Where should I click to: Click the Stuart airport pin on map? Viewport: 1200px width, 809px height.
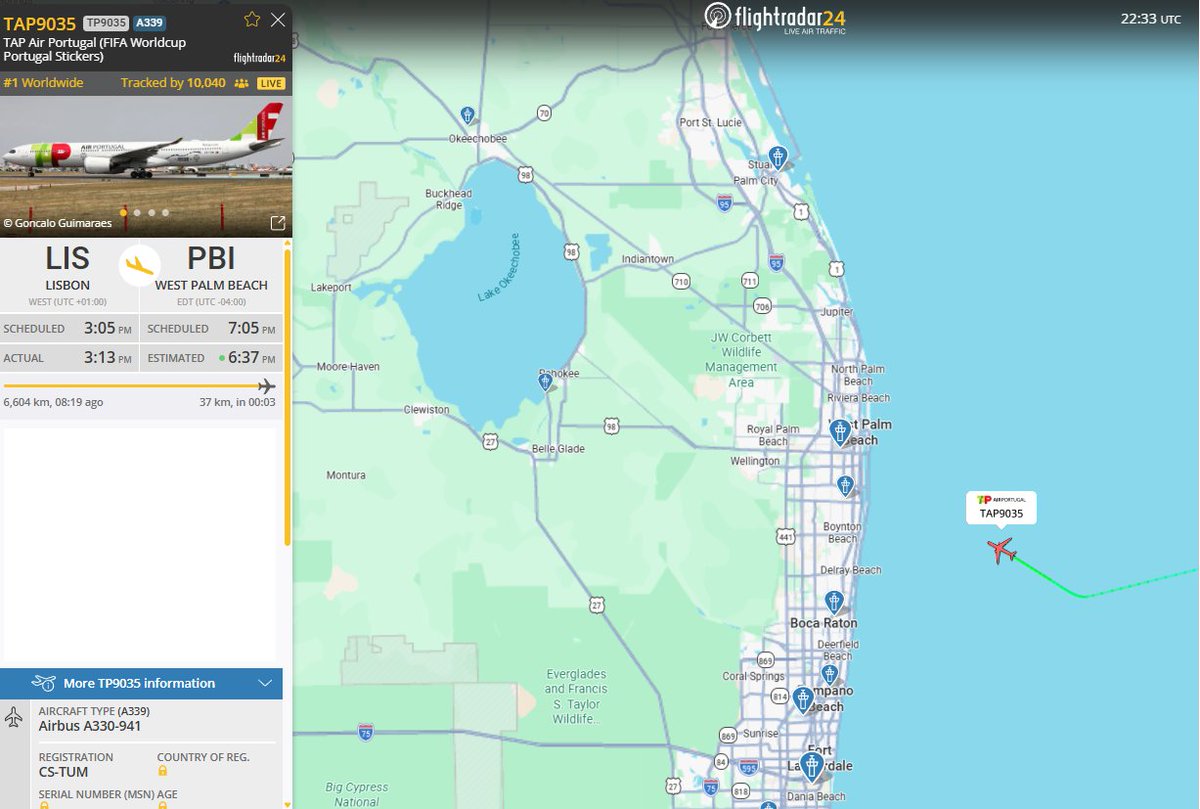coord(777,158)
